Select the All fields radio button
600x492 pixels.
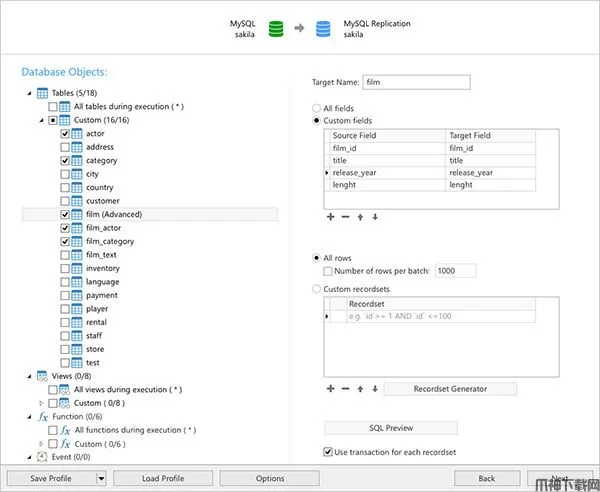pyautogui.click(x=317, y=108)
